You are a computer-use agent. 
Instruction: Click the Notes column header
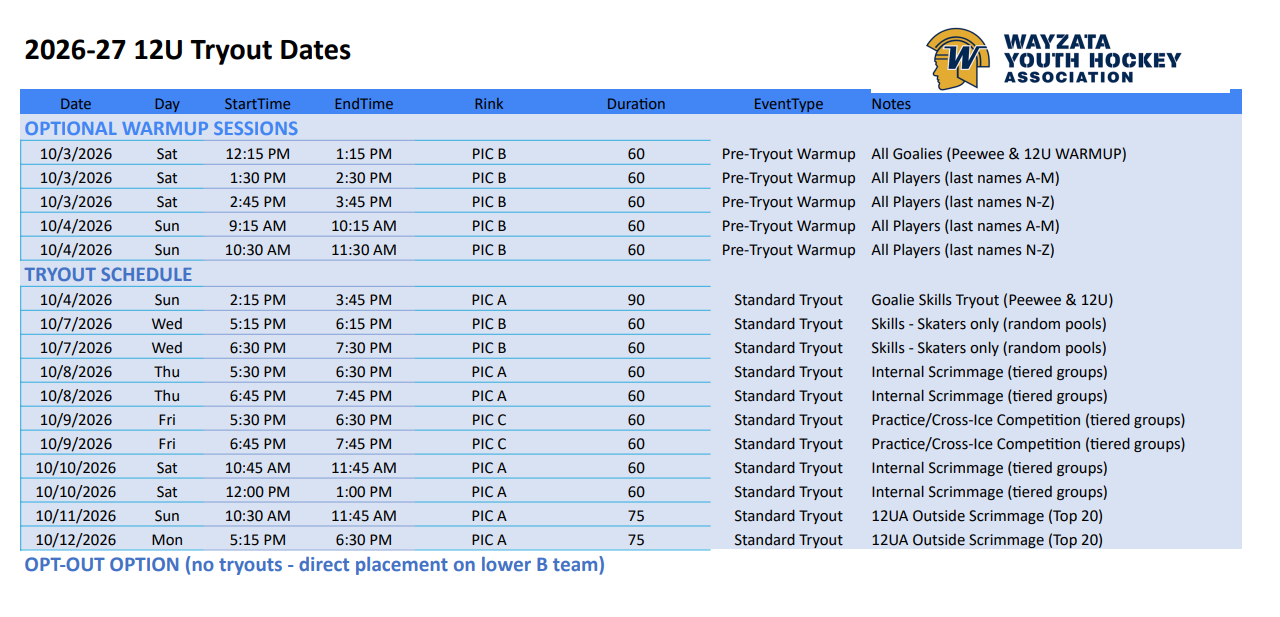891,104
